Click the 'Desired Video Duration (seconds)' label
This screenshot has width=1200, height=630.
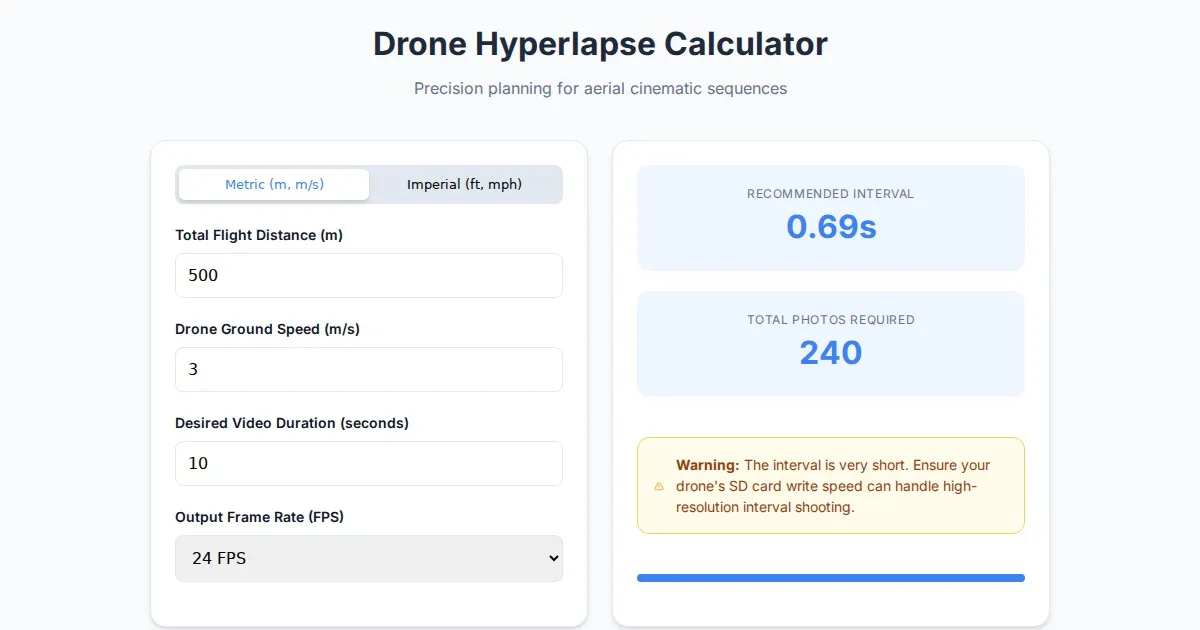tap(291, 423)
